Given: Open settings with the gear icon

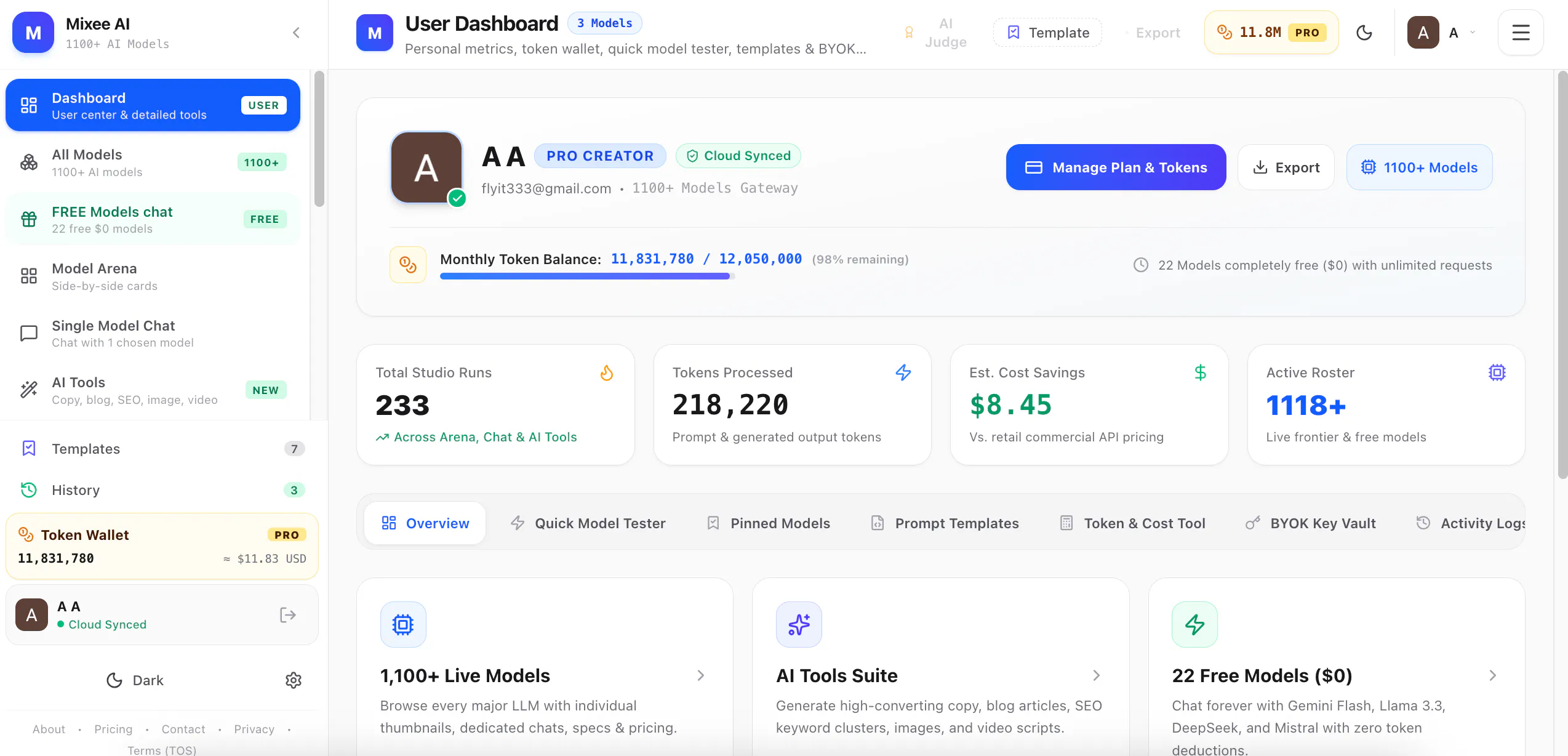Looking at the screenshot, I should (x=294, y=680).
